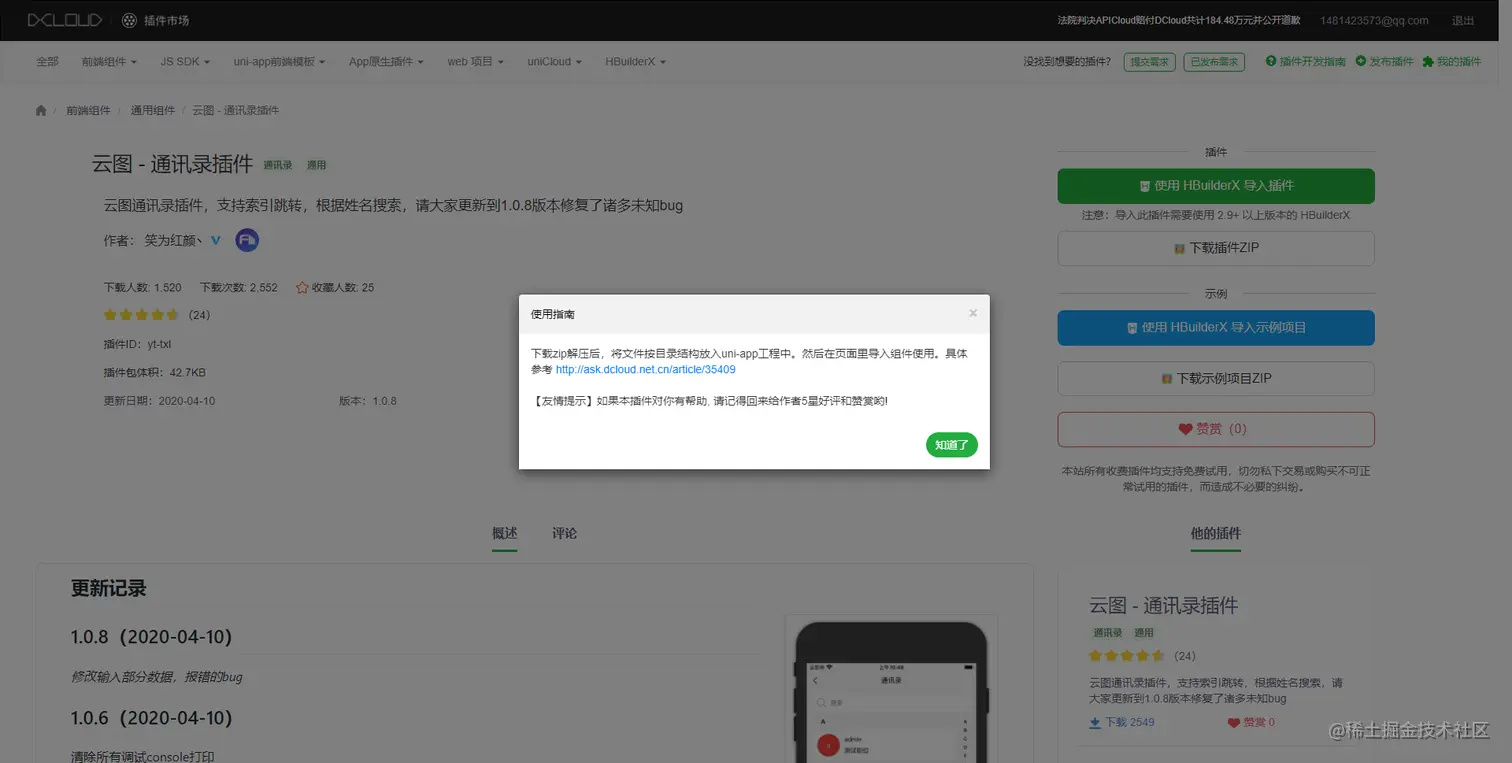This screenshot has width=1512, height=763.
Task: Click the 知道了 button in the dialog
Action: tap(952, 445)
